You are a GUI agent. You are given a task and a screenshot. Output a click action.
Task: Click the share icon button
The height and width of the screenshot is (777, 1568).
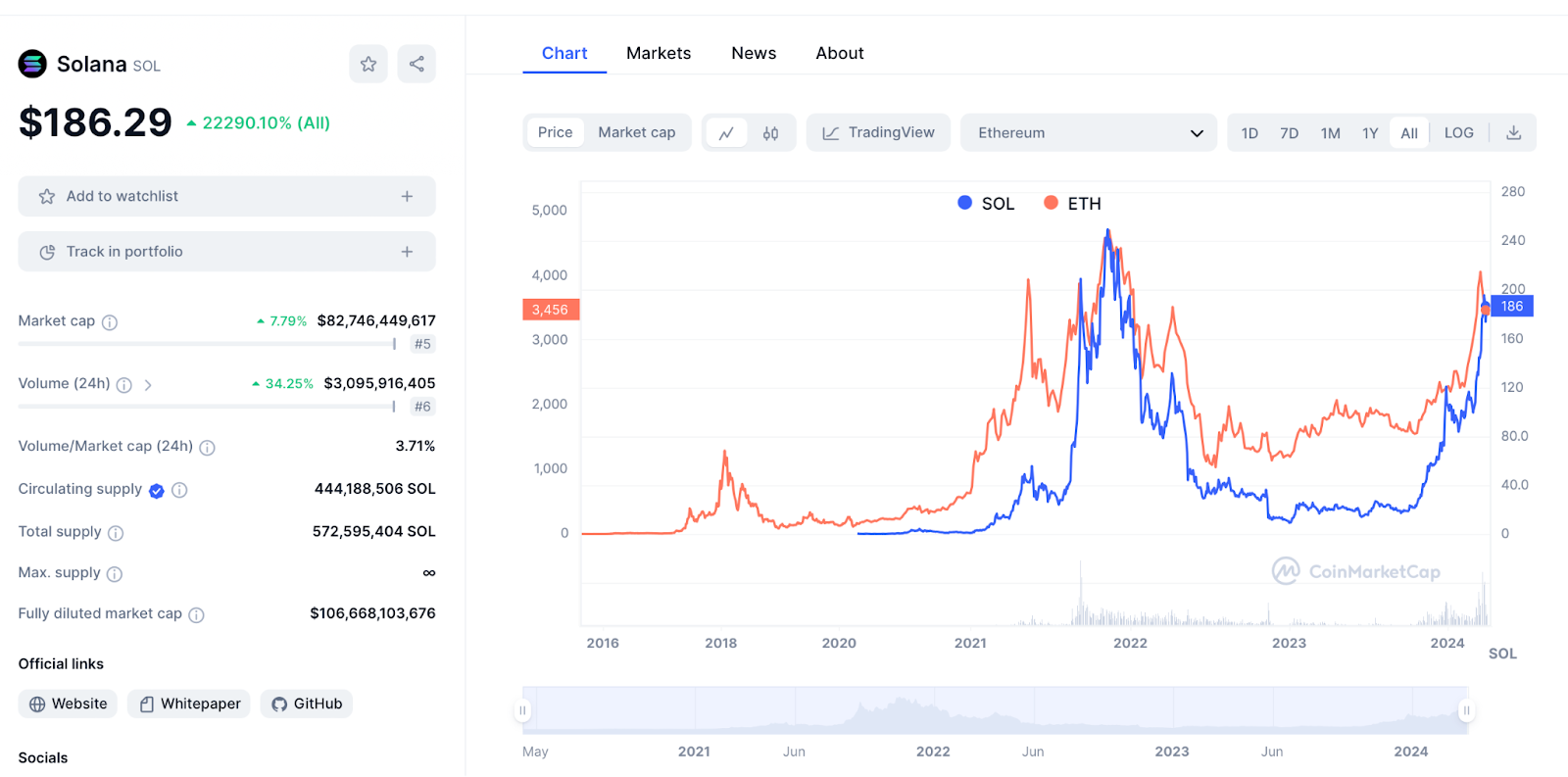[x=416, y=64]
